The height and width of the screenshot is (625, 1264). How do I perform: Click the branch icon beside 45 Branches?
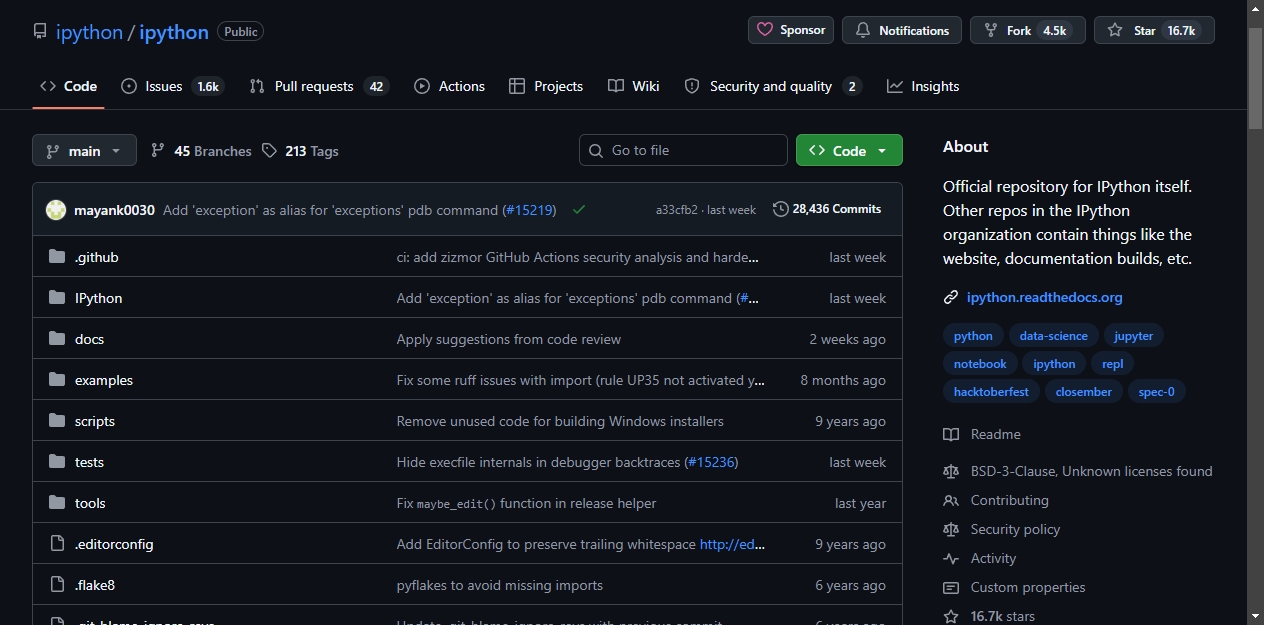click(158, 150)
